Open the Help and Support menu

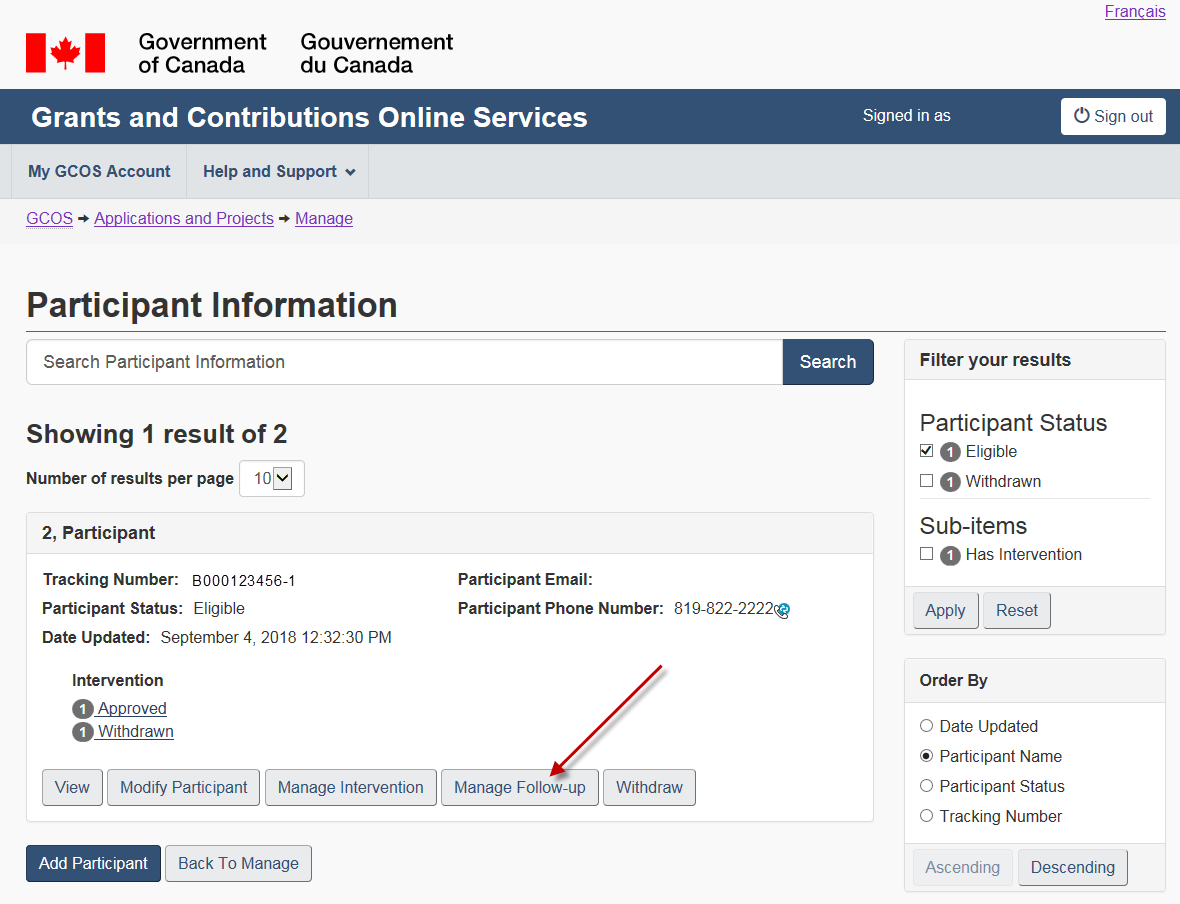278,172
